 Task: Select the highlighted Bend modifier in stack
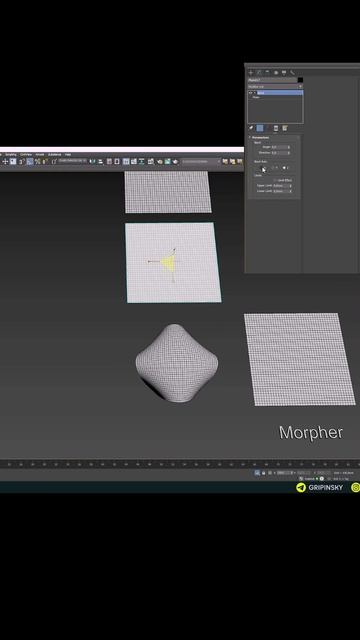click(x=280, y=93)
